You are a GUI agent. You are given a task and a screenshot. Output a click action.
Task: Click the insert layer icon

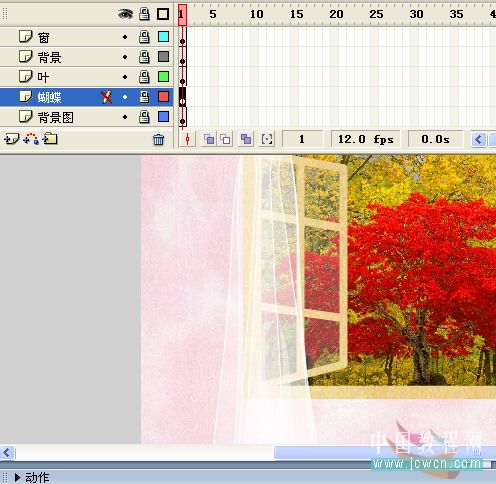coord(12,139)
